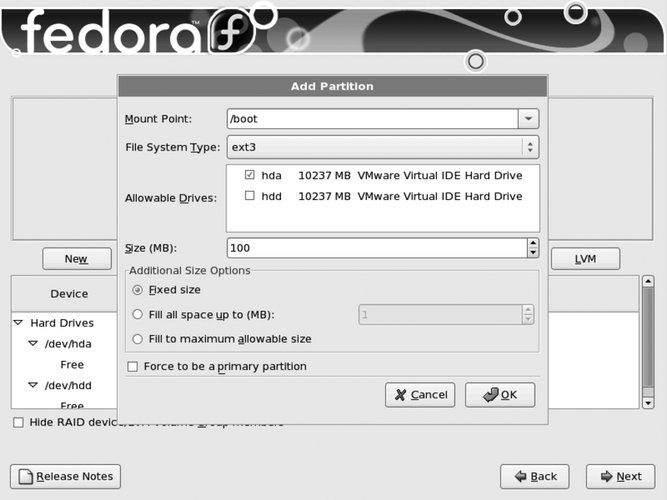
Task: Click the Size (MB) spinner arrows
Action: pyautogui.click(x=532, y=248)
